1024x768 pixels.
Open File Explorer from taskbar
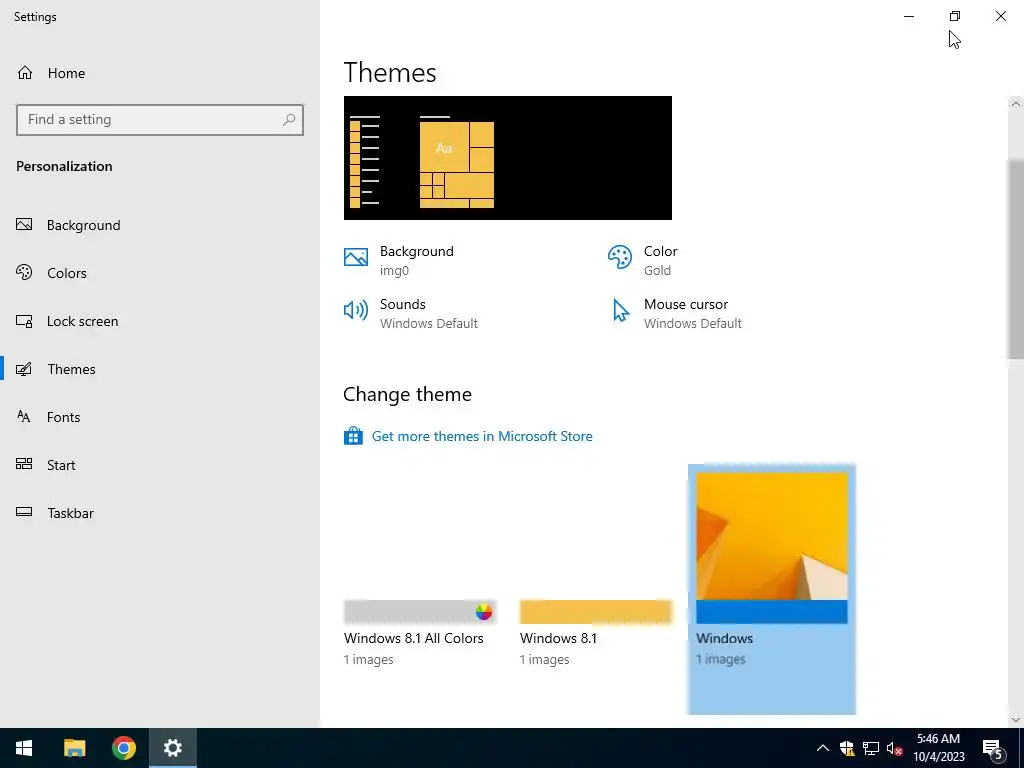[x=74, y=748]
